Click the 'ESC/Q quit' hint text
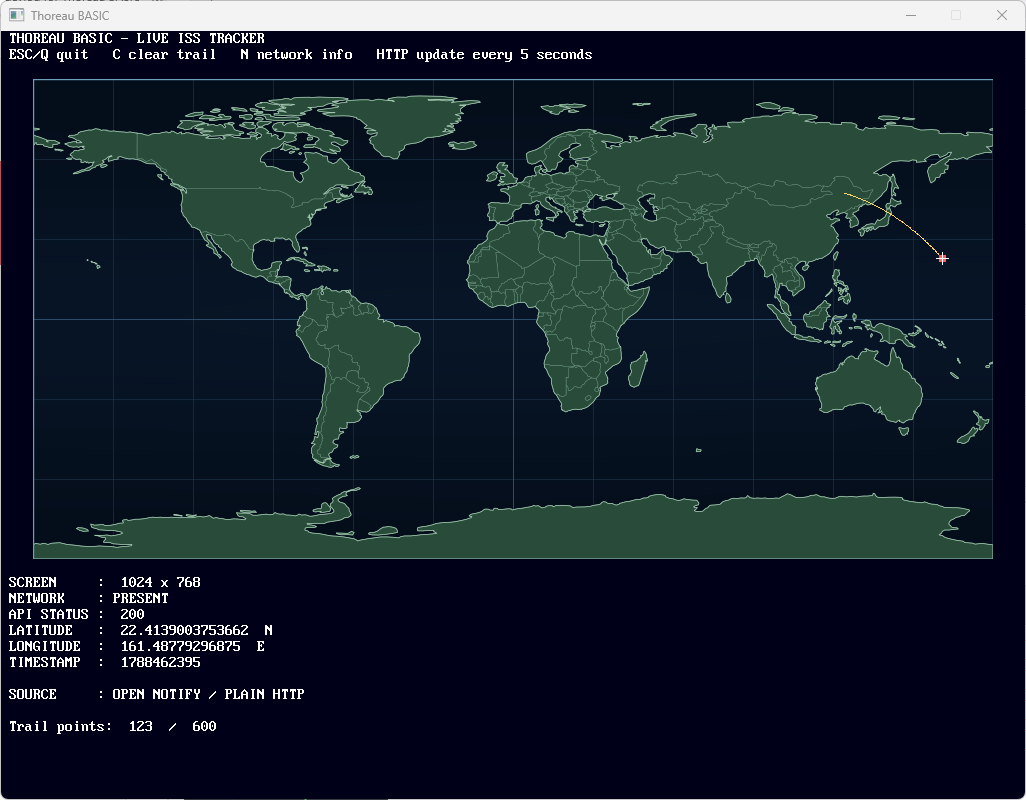This screenshot has height=800, width=1026. [x=48, y=54]
